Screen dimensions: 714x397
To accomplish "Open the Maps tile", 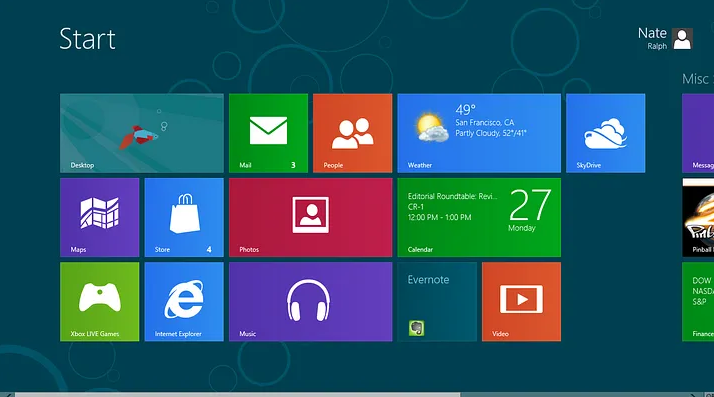I will coord(100,217).
